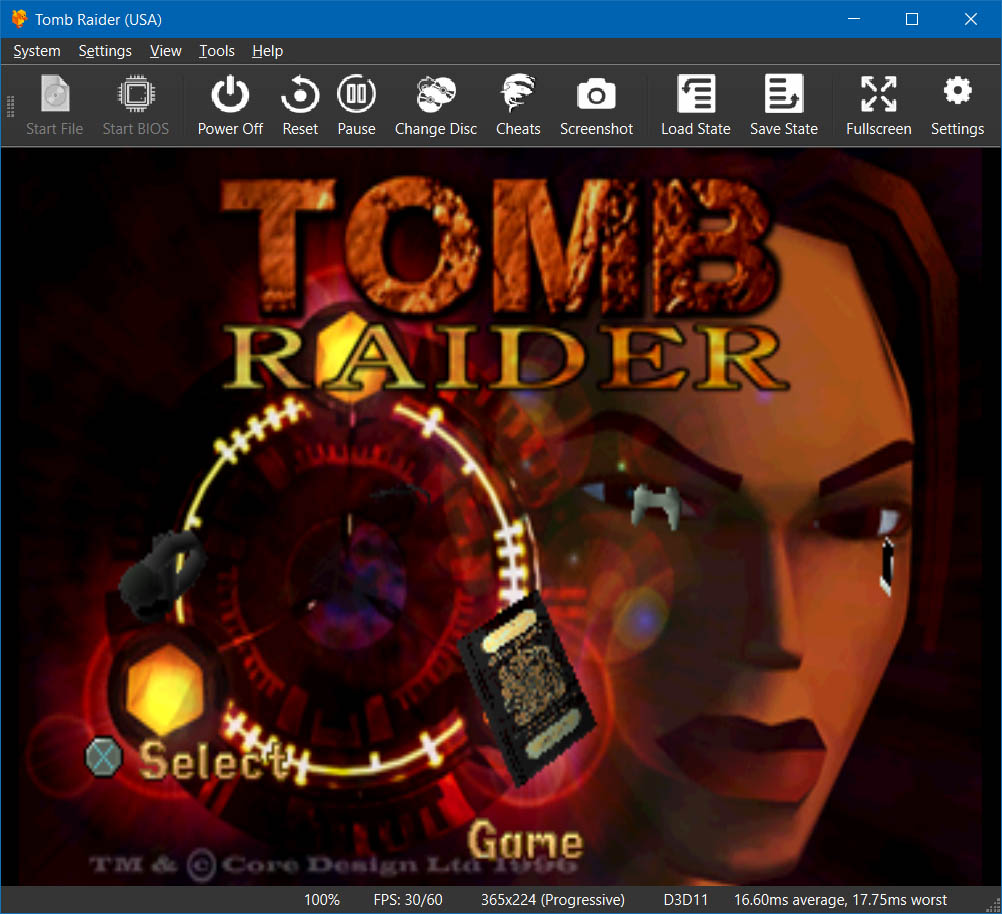
Task: Open Settings from the toolbar gear
Action: tap(957, 106)
